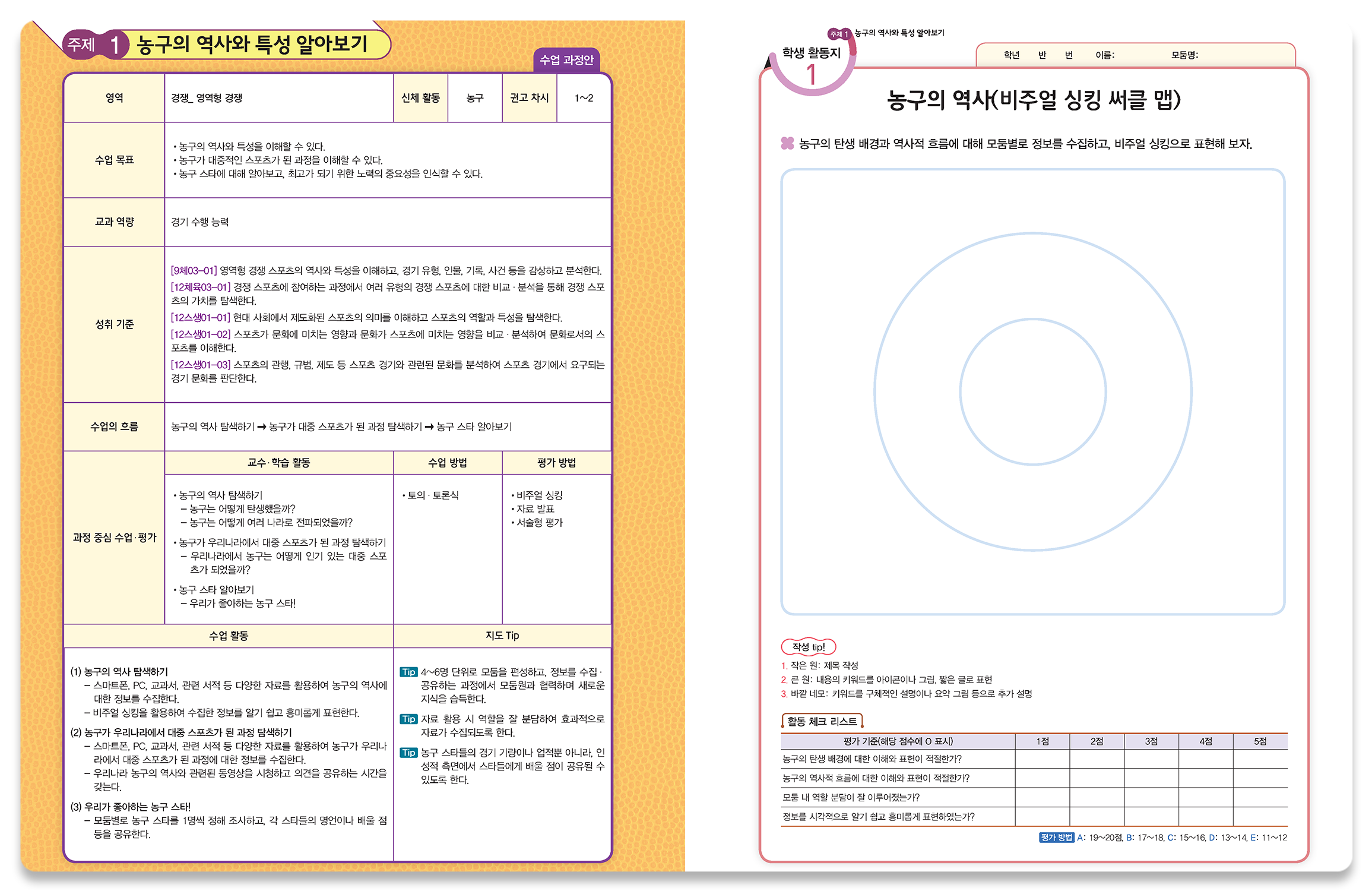Viewport: 1372px width, 891px height.
Task: Click the 작성 tip! label bubble
Action: pyautogui.click(x=808, y=647)
